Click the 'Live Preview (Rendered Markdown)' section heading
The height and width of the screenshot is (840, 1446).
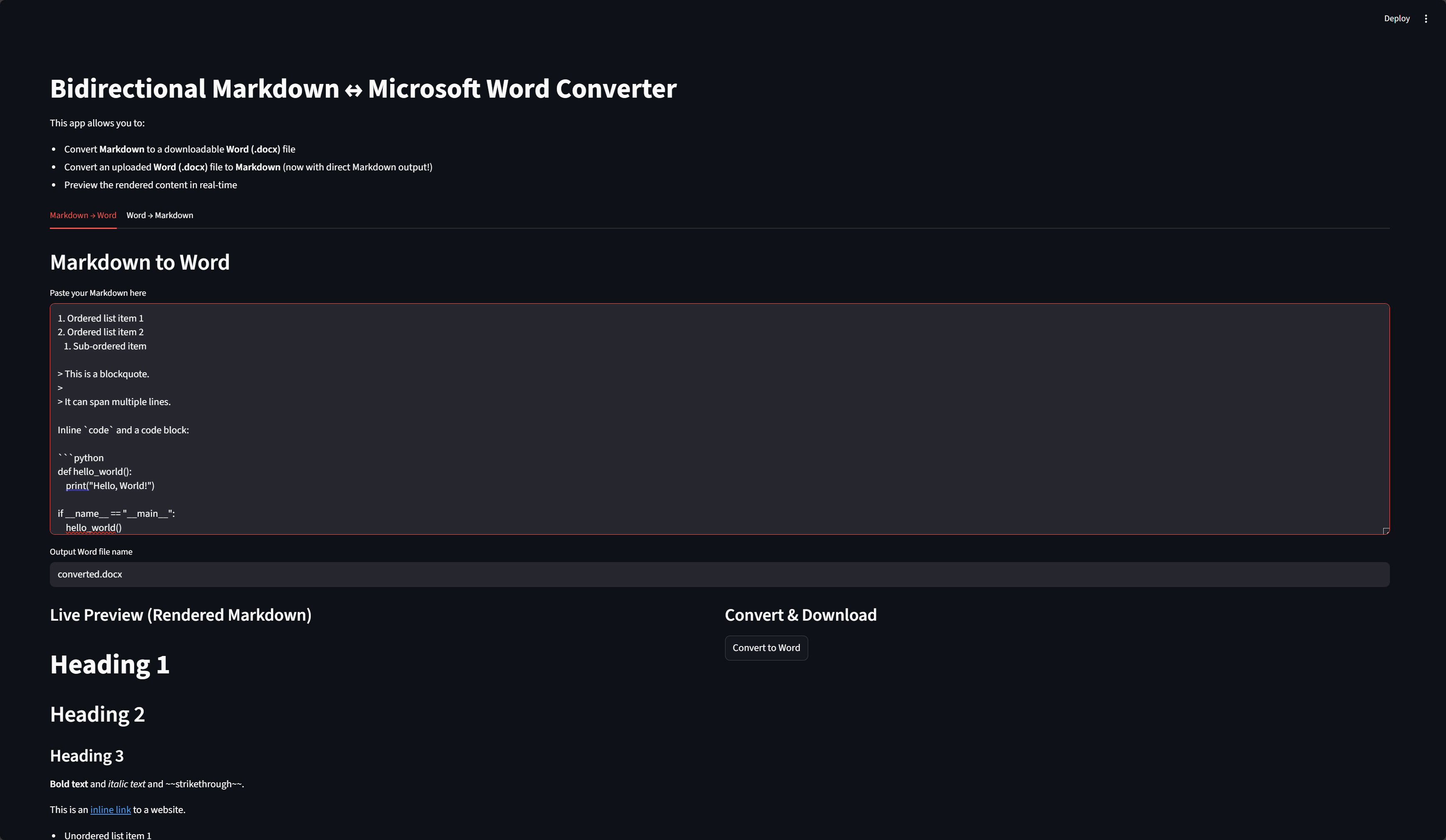pyautogui.click(x=181, y=615)
